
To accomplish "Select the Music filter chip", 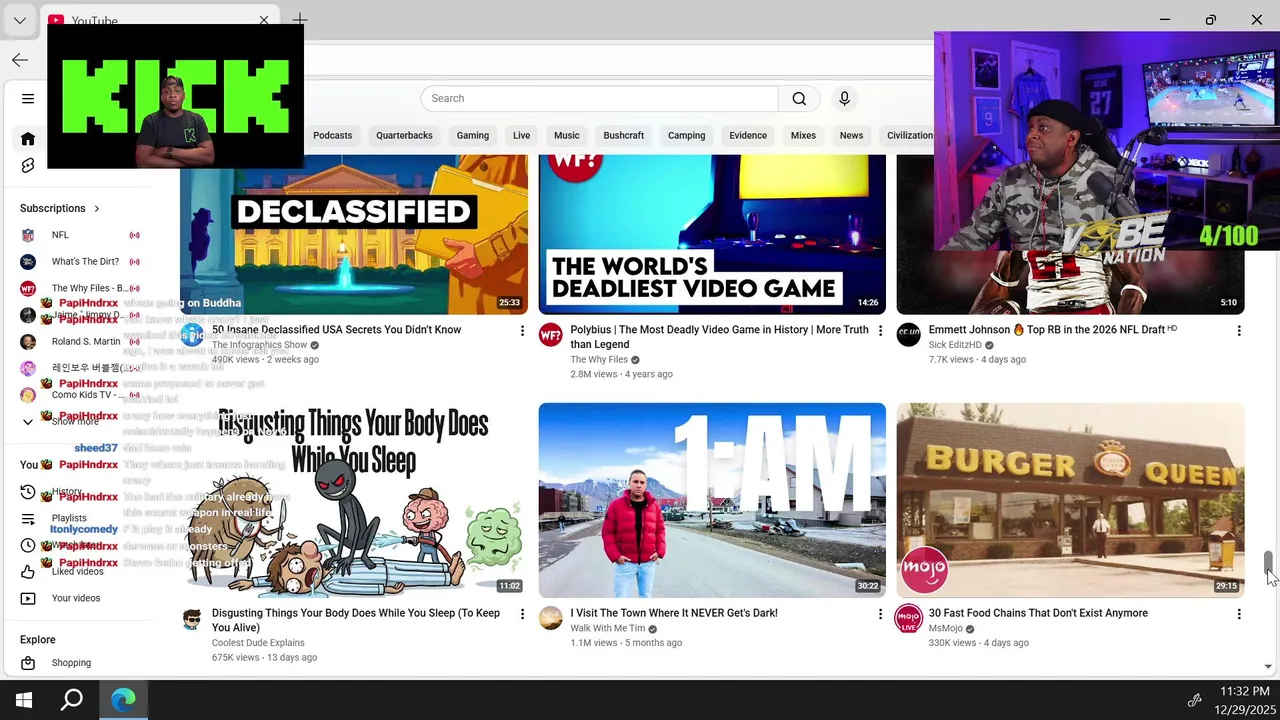I will [567, 135].
